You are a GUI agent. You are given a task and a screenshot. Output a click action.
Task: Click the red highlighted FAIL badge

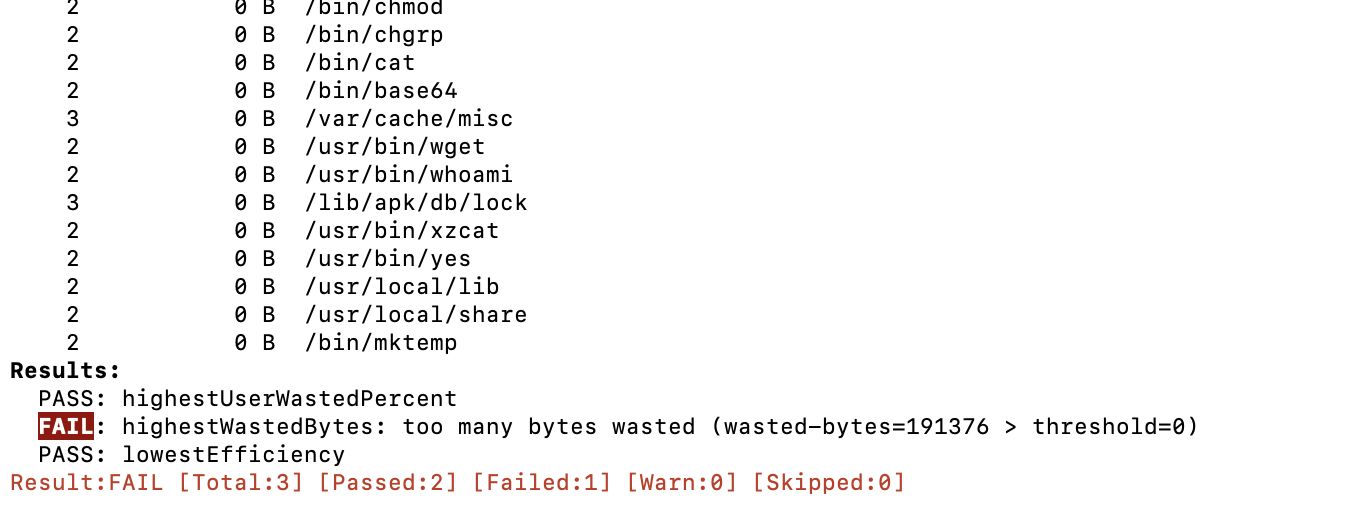[x=66, y=427]
